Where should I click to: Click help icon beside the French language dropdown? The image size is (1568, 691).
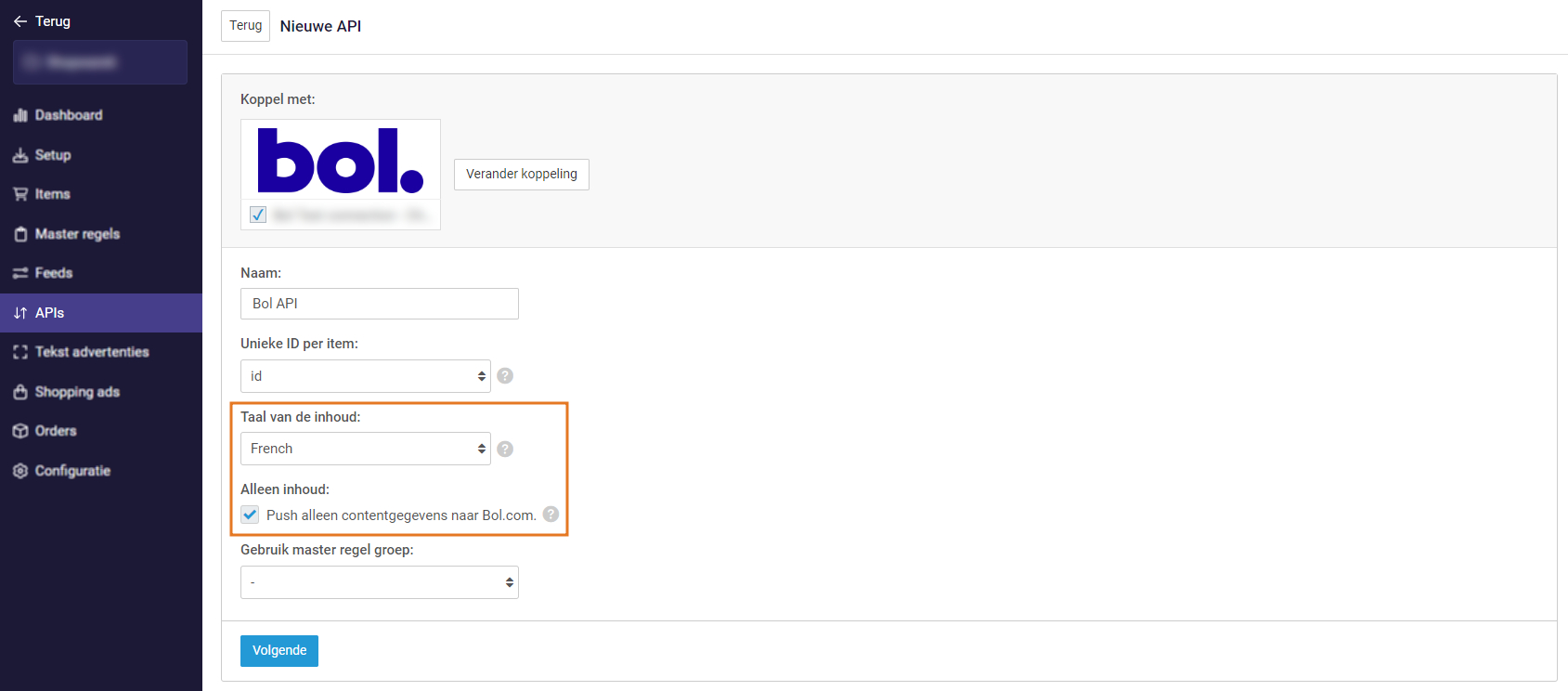point(505,449)
